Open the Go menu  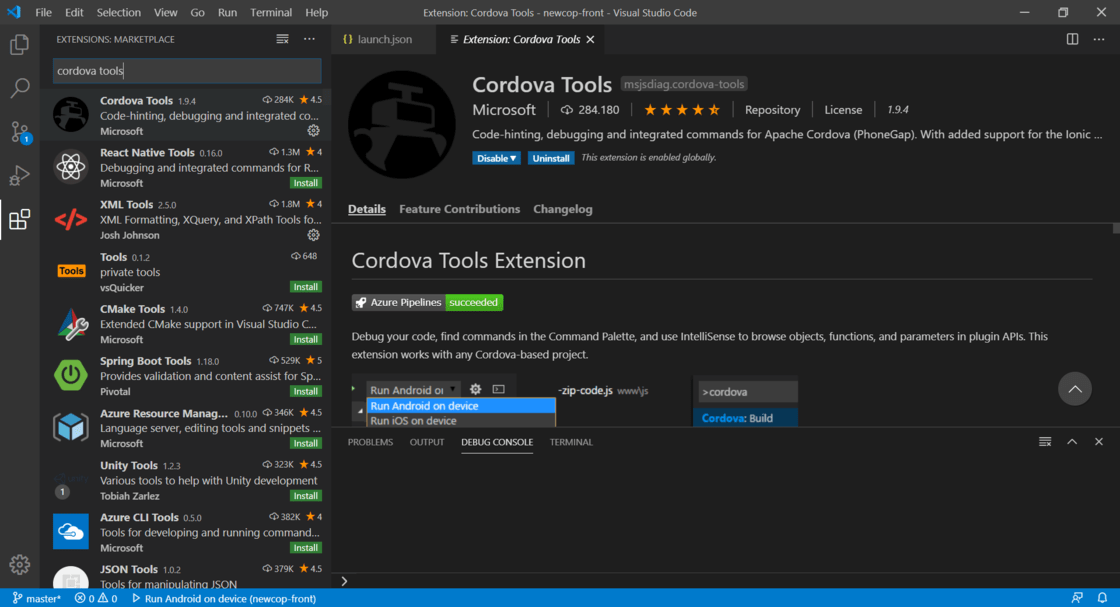(x=197, y=12)
